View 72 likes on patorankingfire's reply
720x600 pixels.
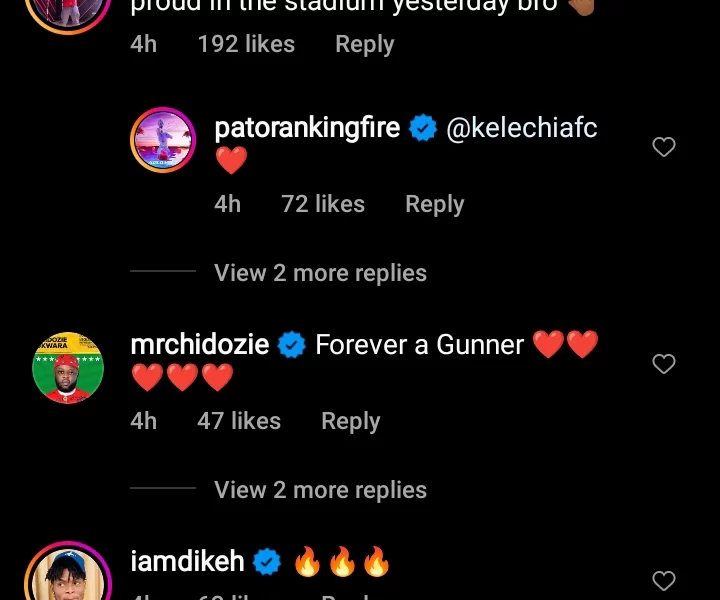pos(323,204)
